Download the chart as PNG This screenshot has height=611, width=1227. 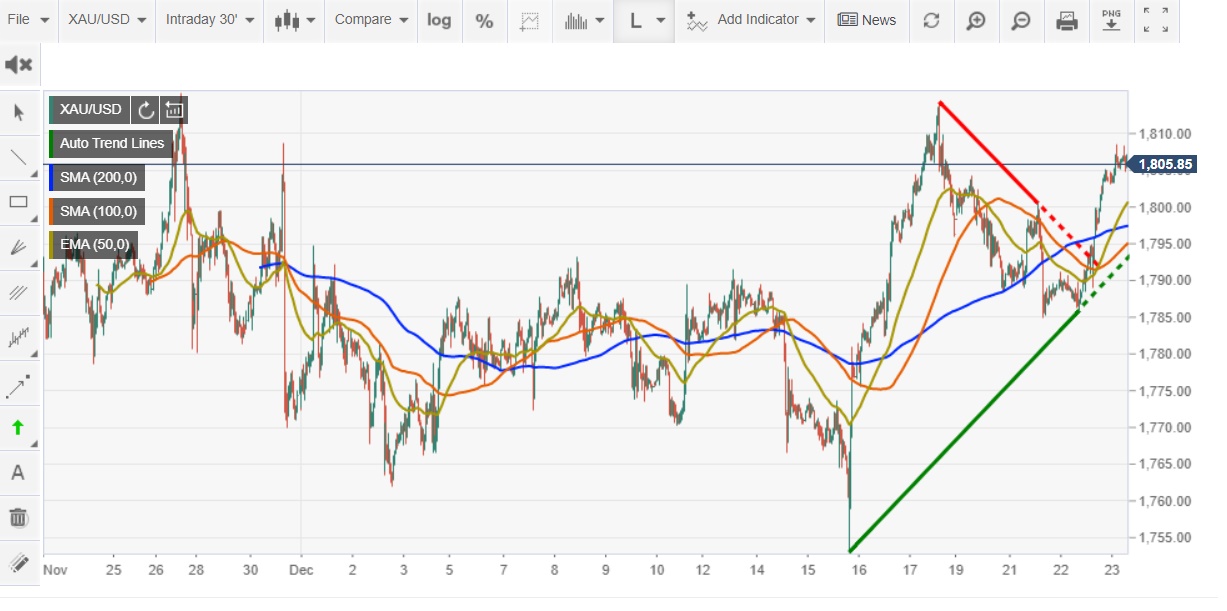tap(1111, 20)
